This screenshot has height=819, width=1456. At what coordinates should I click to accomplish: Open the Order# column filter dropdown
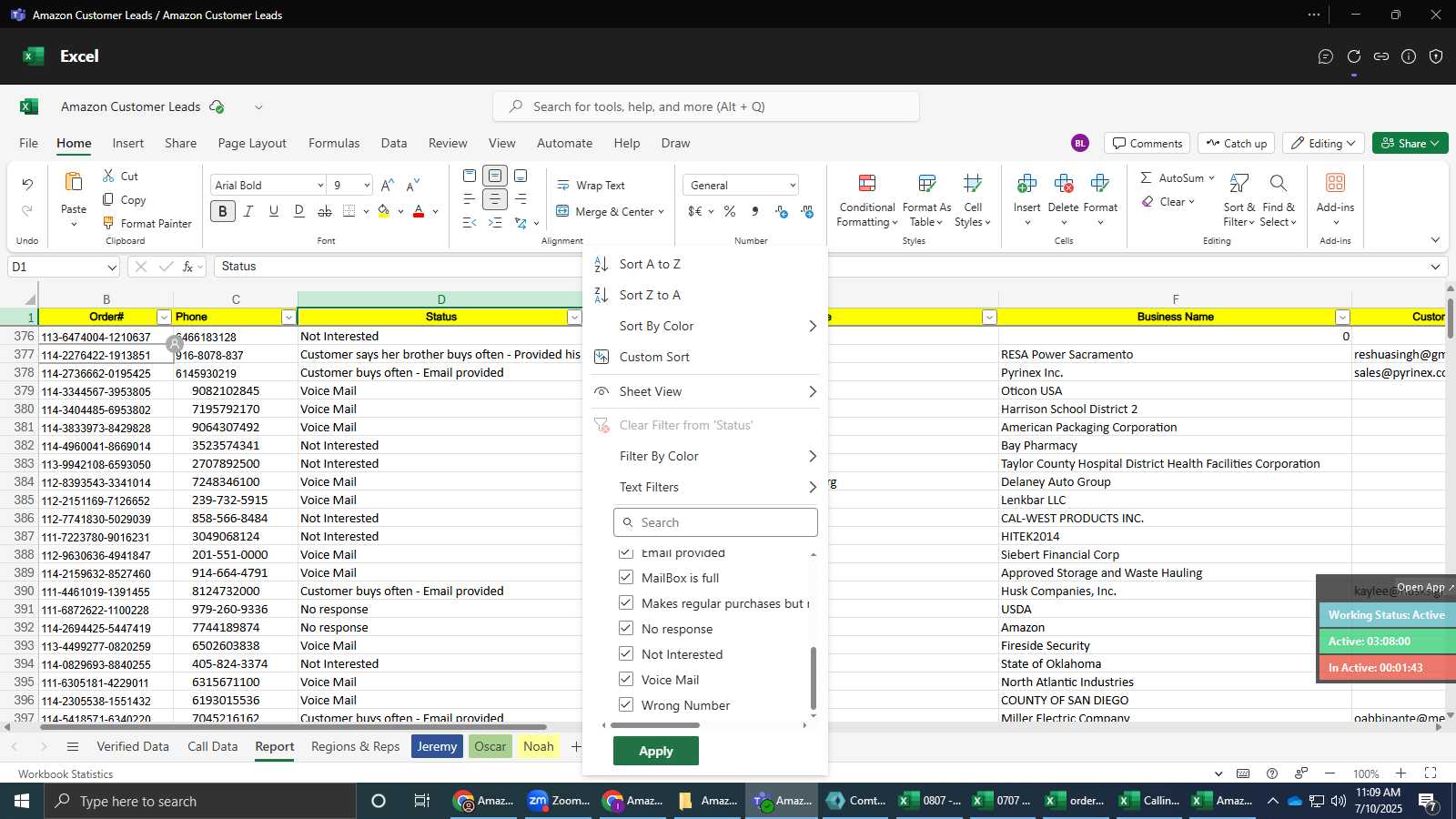click(x=164, y=317)
